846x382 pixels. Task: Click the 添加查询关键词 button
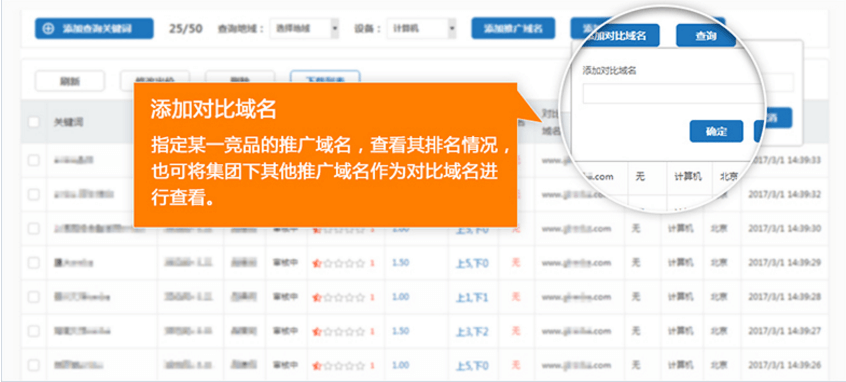[94, 29]
